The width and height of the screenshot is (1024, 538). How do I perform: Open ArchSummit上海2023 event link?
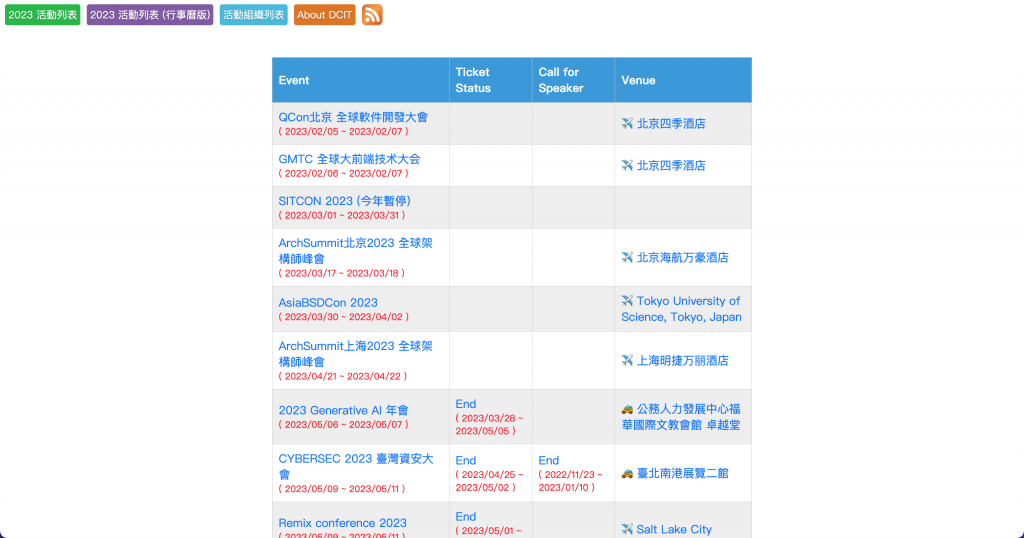[x=355, y=354]
